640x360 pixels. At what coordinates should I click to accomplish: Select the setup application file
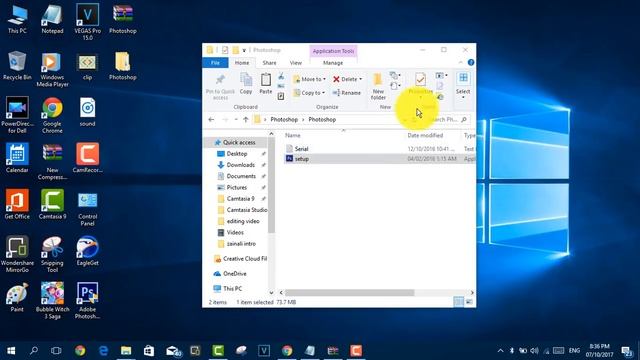coord(302,159)
